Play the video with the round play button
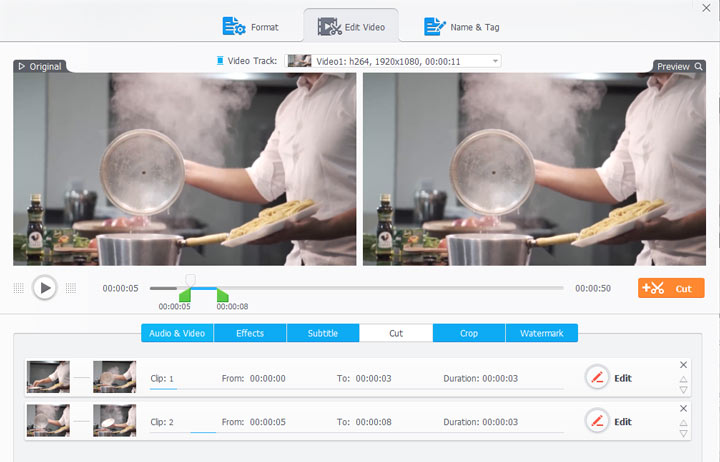This screenshot has width=720, height=462. pos(45,288)
